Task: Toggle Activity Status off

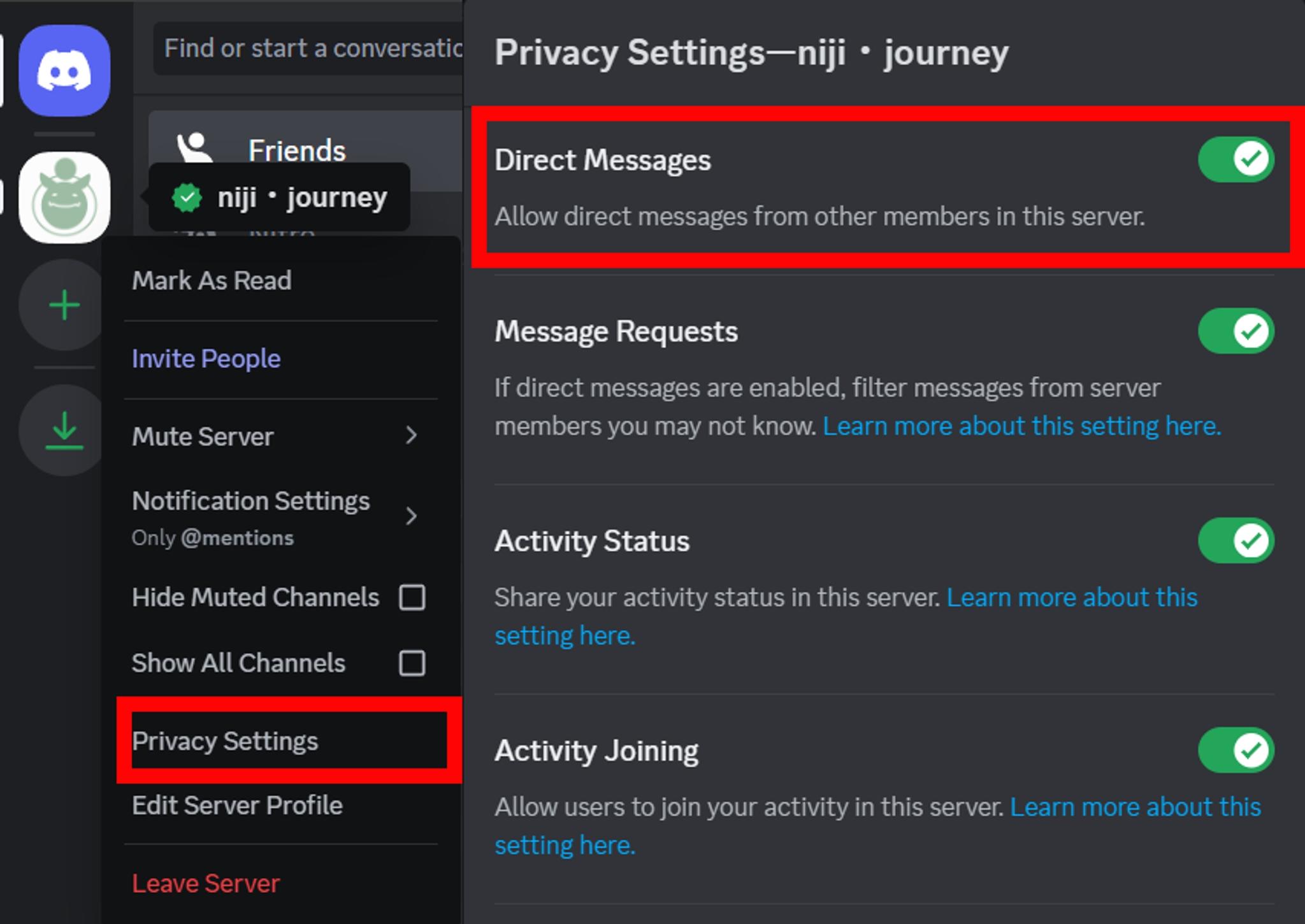Action: (x=1236, y=540)
